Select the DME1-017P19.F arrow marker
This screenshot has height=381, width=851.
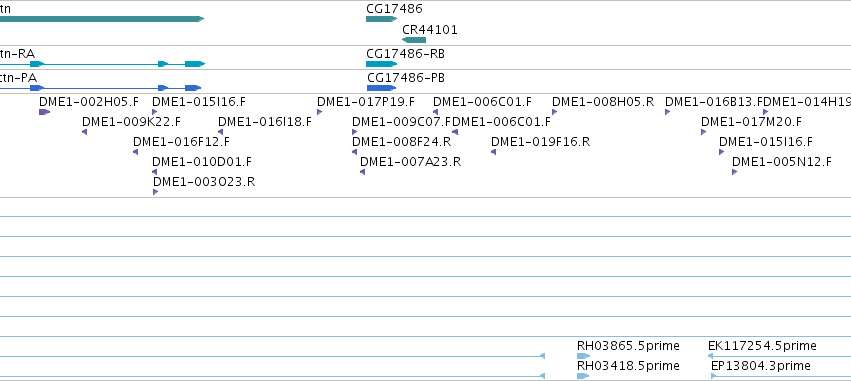click(x=320, y=112)
